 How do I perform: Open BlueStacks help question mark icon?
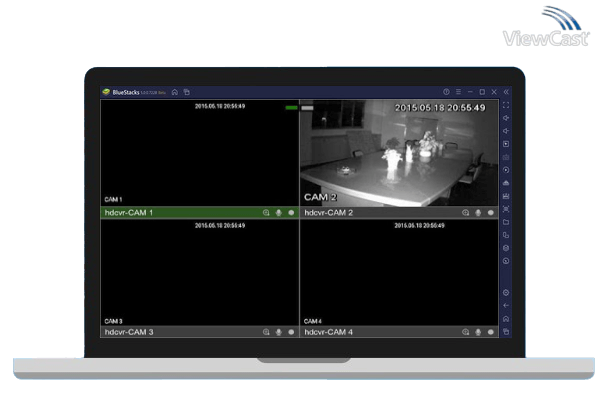(446, 92)
